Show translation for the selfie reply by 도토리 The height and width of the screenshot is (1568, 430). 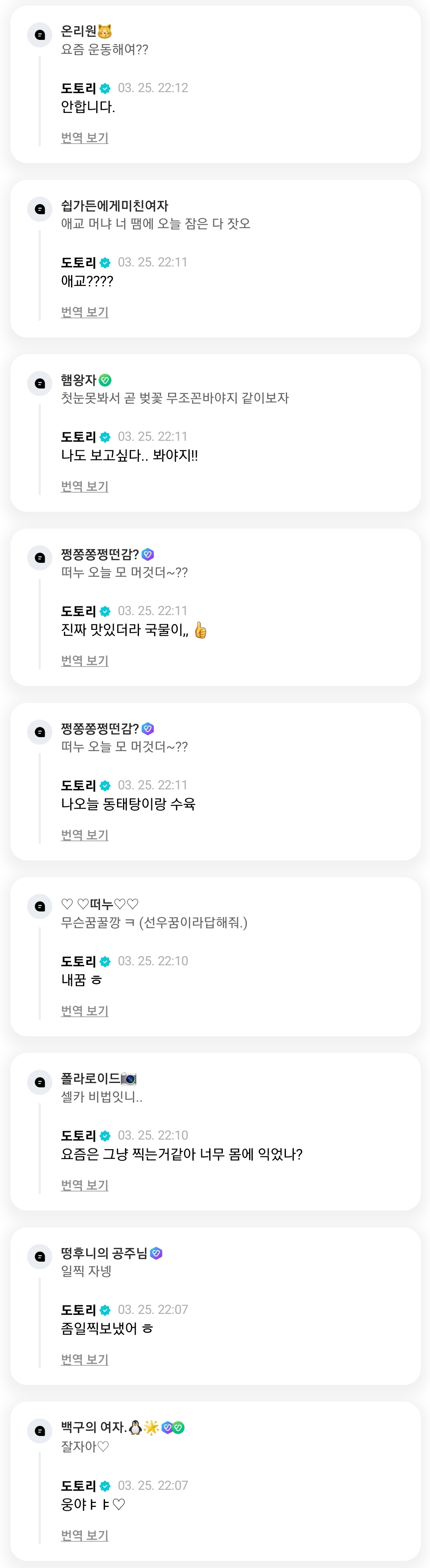coord(85,1185)
